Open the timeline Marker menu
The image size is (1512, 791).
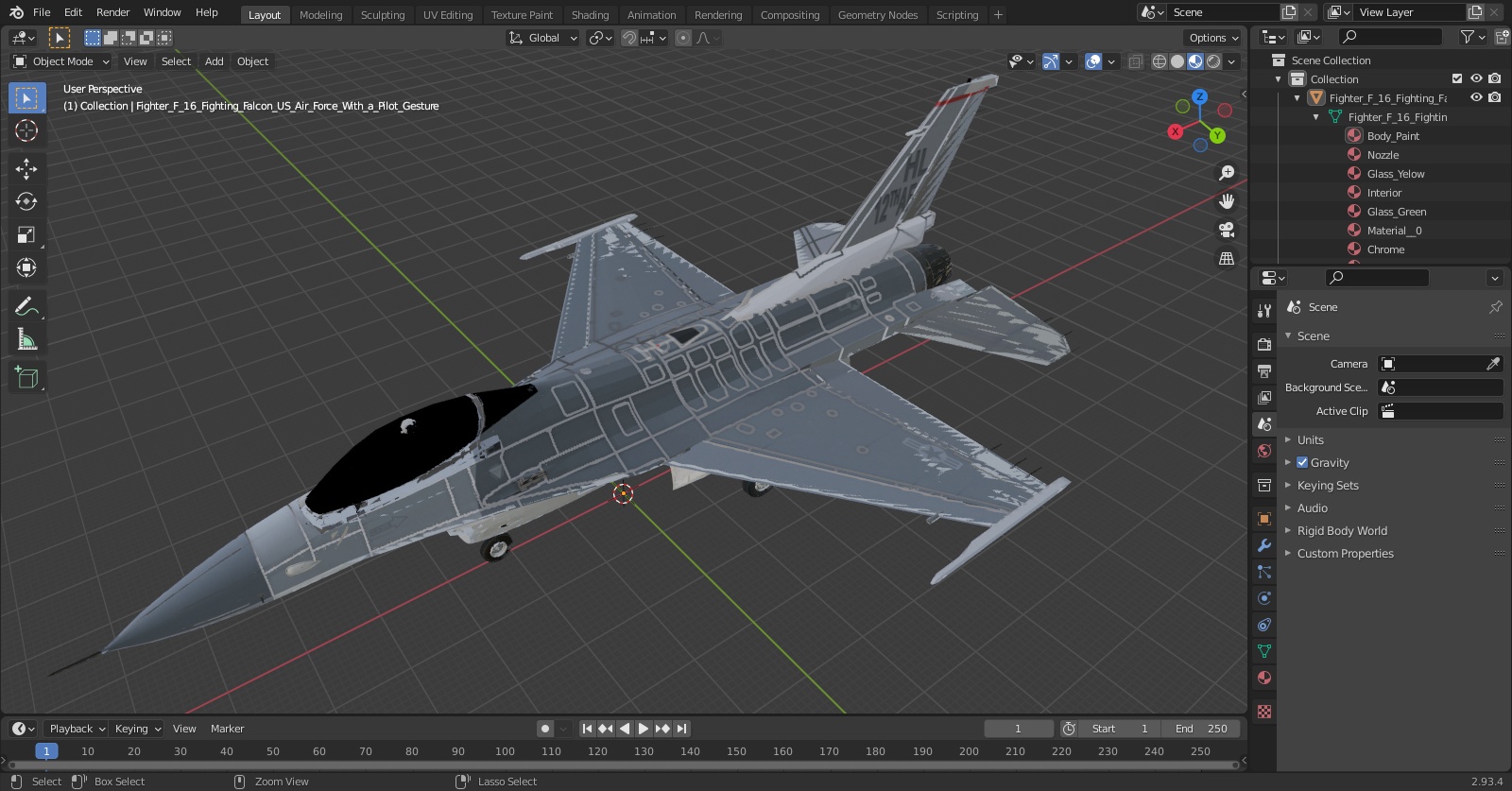pyautogui.click(x=227, y=729)
